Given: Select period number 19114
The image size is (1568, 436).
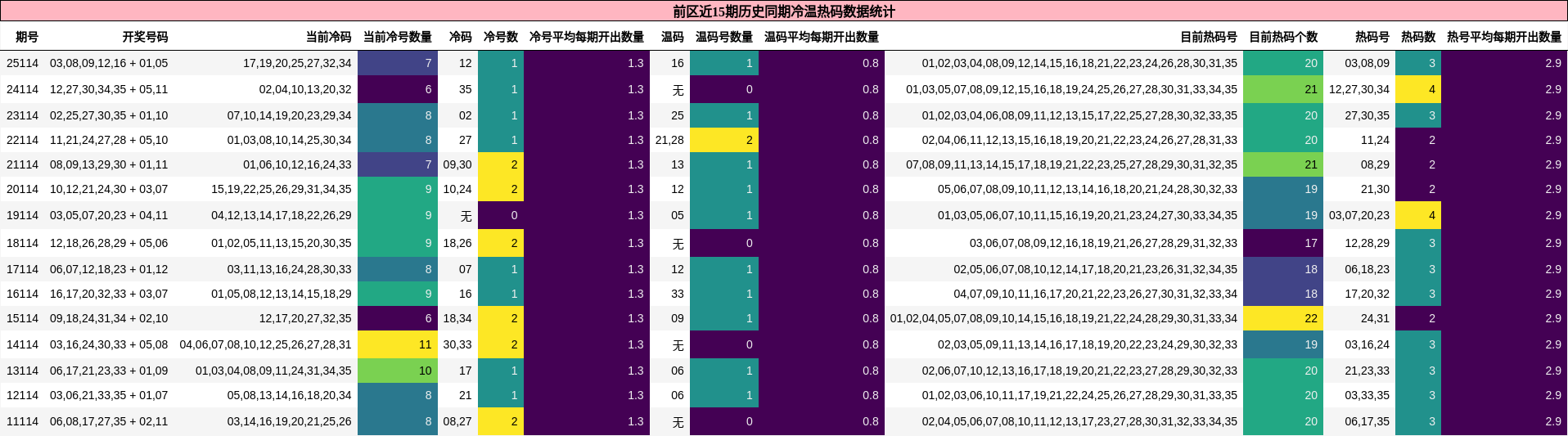Looking at the screenshot, I should click(x=22, y=215).
